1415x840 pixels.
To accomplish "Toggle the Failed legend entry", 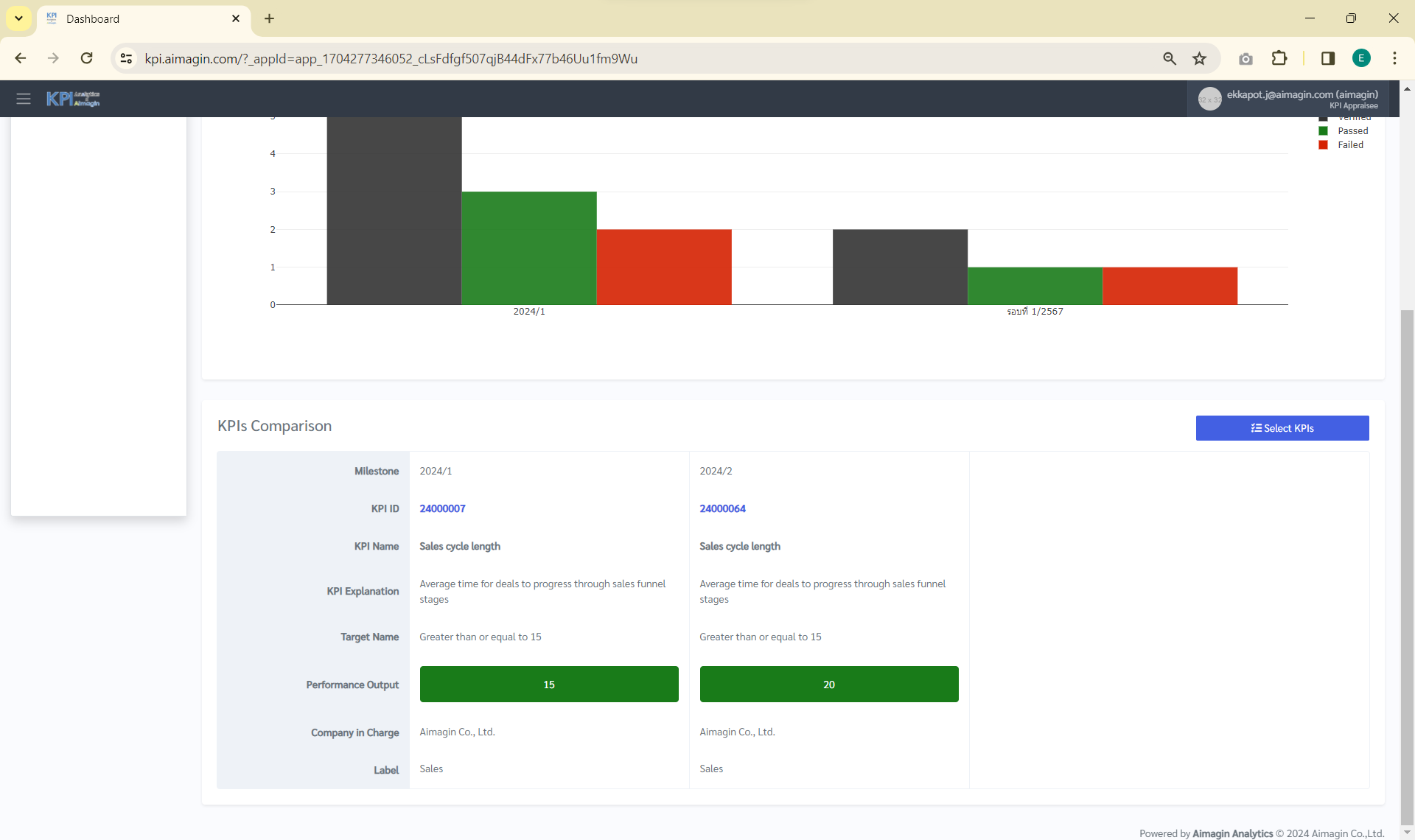I will tap(1341, 145).
